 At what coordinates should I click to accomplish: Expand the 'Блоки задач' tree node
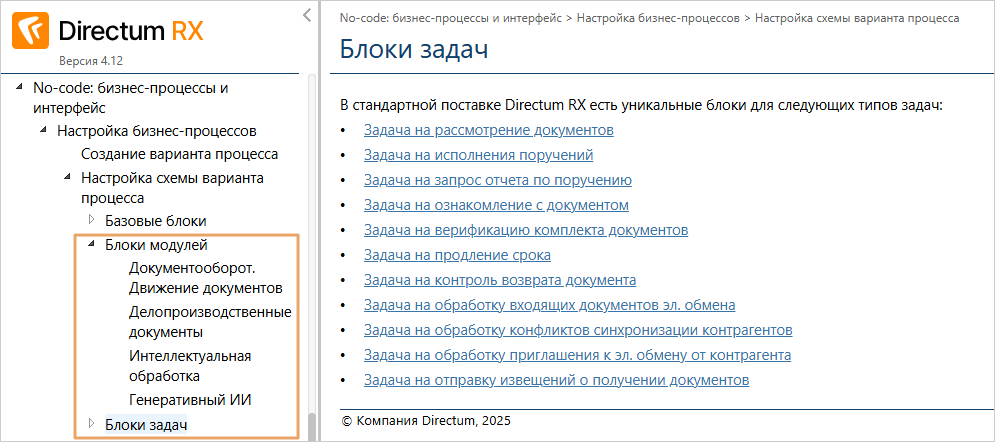pyautogui.click(x=91, y=423)
